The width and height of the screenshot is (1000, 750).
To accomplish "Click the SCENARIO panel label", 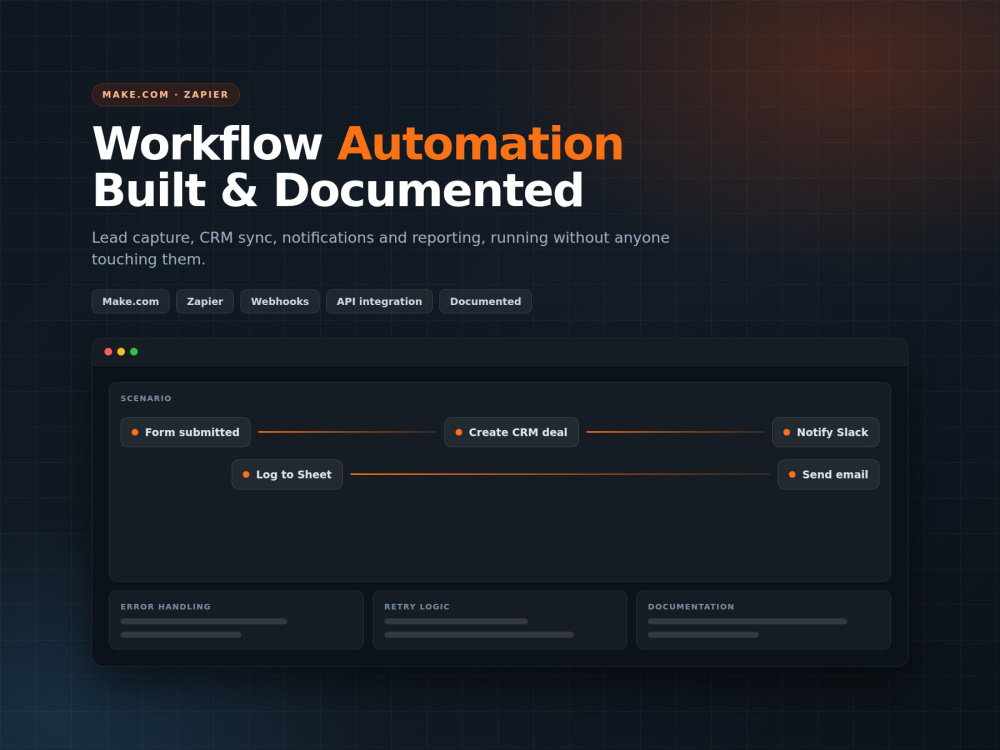I will coord(146,398).
